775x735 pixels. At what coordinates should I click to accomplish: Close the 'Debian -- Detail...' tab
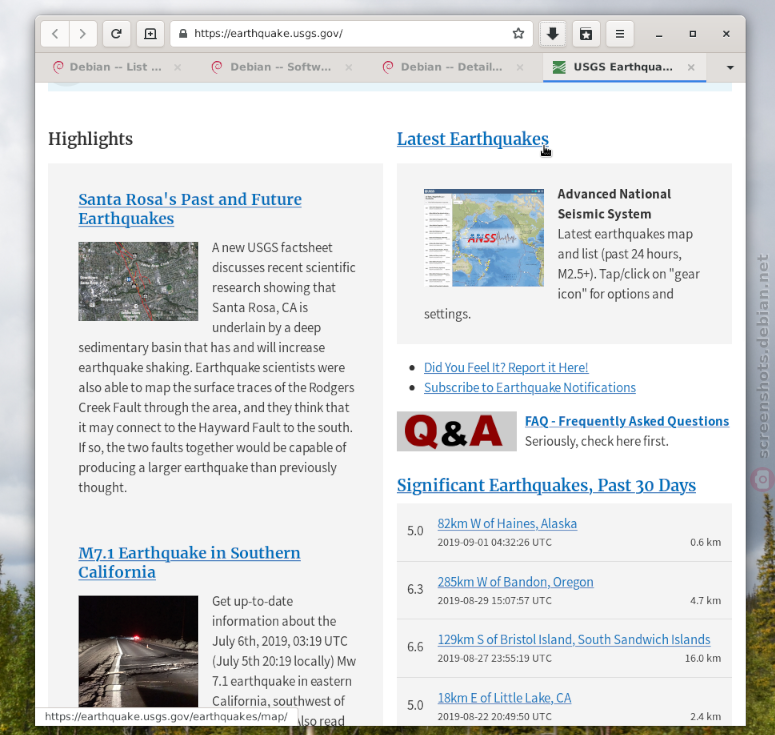519,67
